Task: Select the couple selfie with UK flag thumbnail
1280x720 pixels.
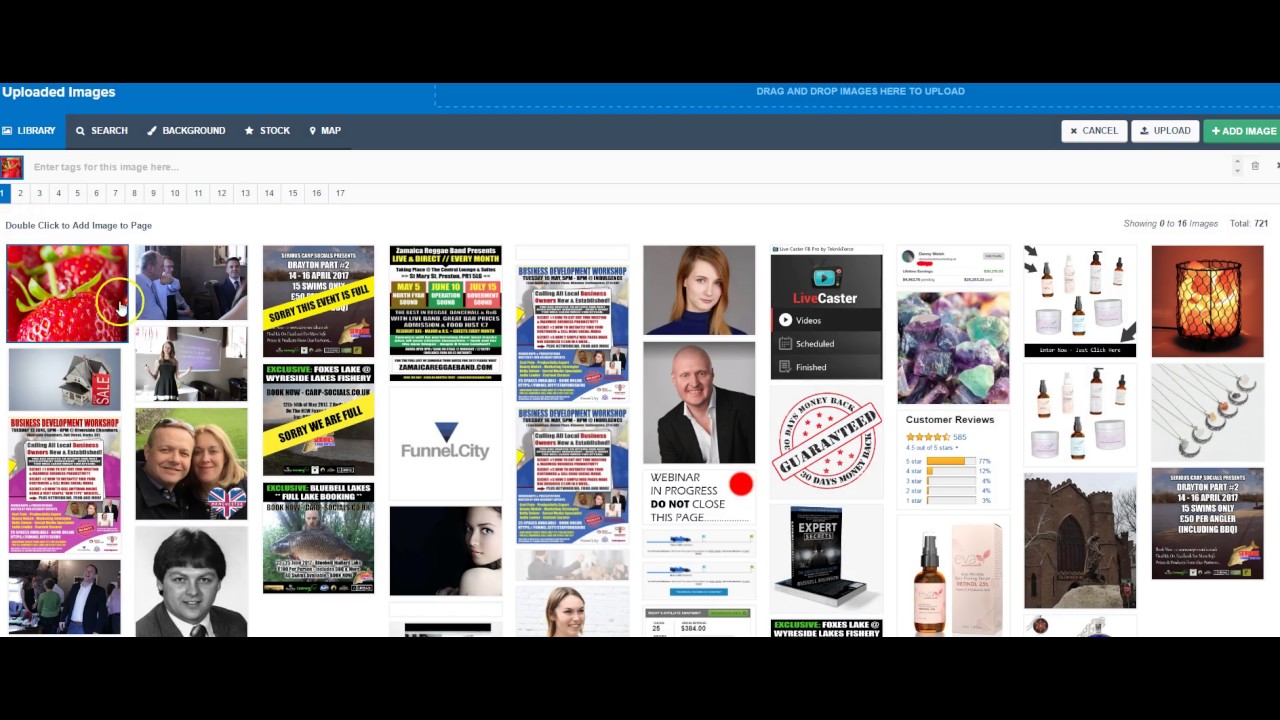Action: [191, 463]
